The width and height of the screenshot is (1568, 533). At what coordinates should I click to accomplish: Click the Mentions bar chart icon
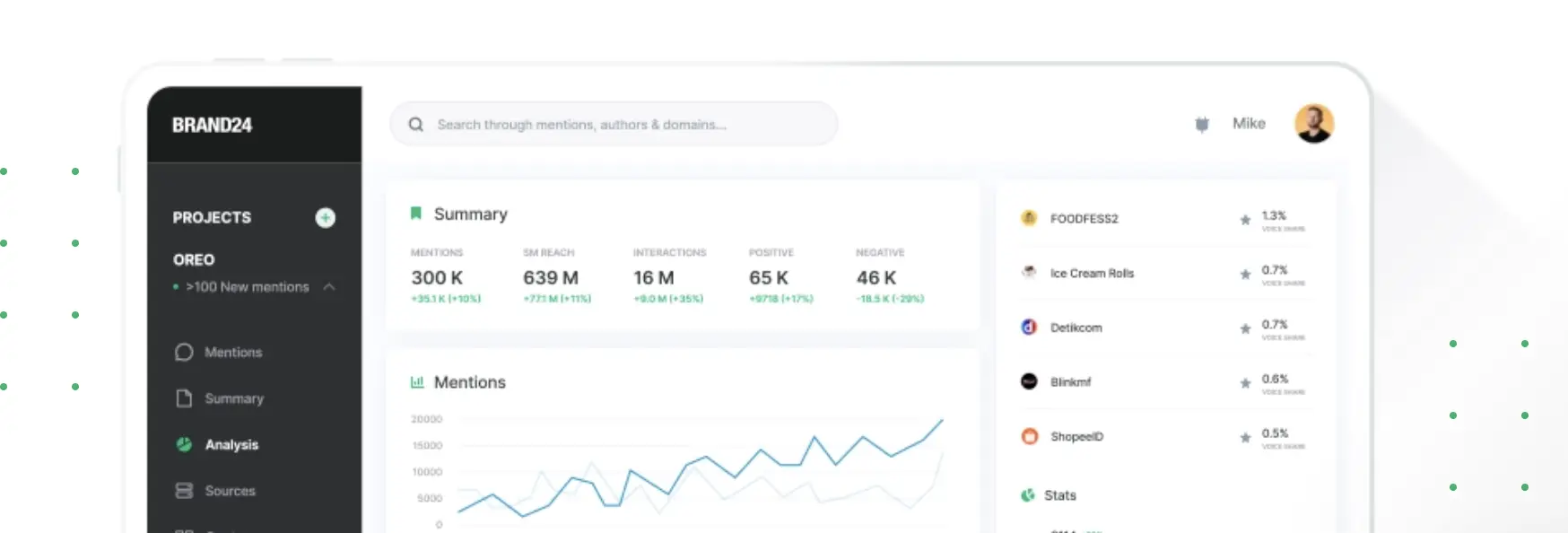coord(417,382)
